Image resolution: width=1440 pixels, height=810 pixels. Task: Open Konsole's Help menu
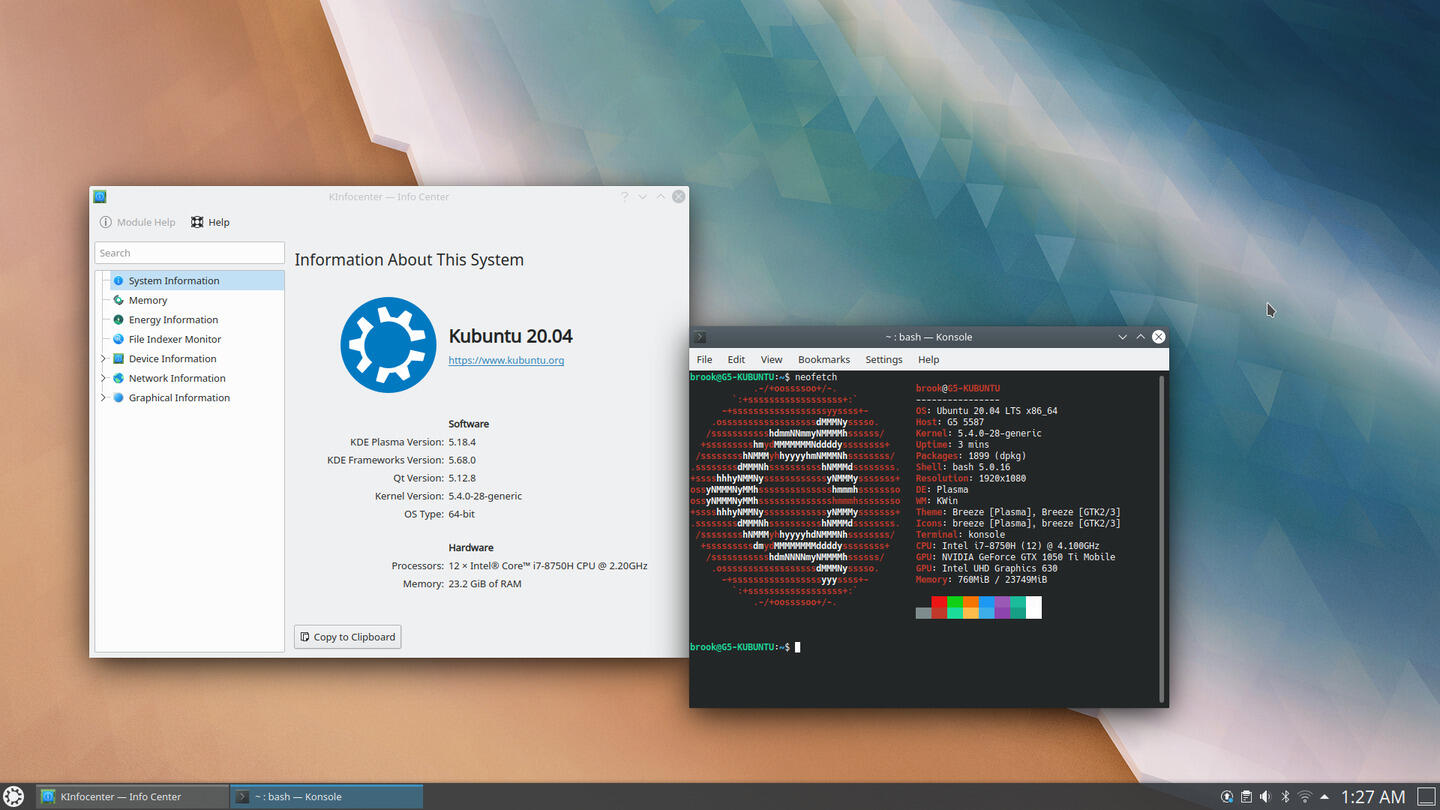point(928,359)
